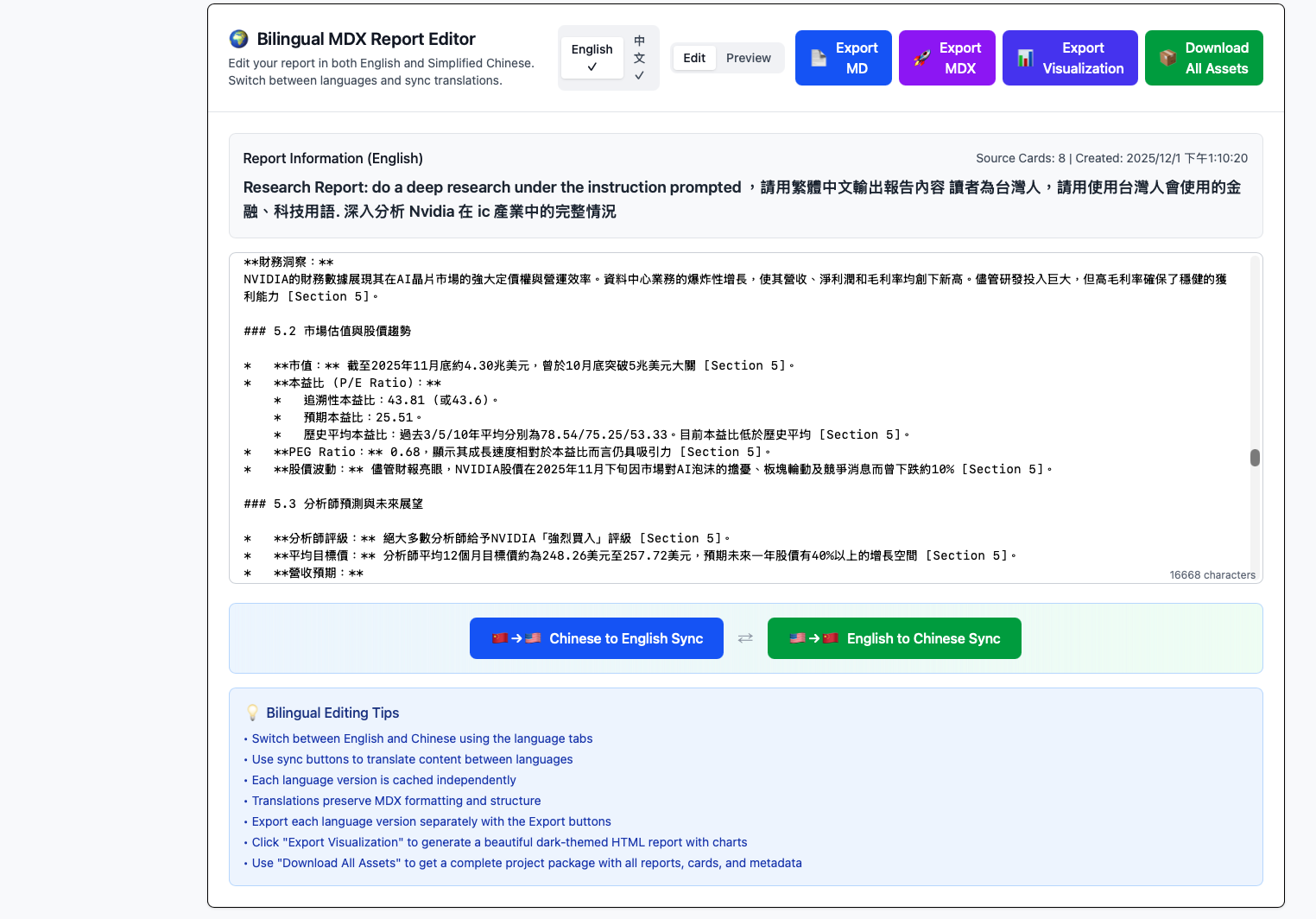The height and width of the screenshot is (919, 1316).
Task: Select the 中文 language tab
Action: coord(639,57)
